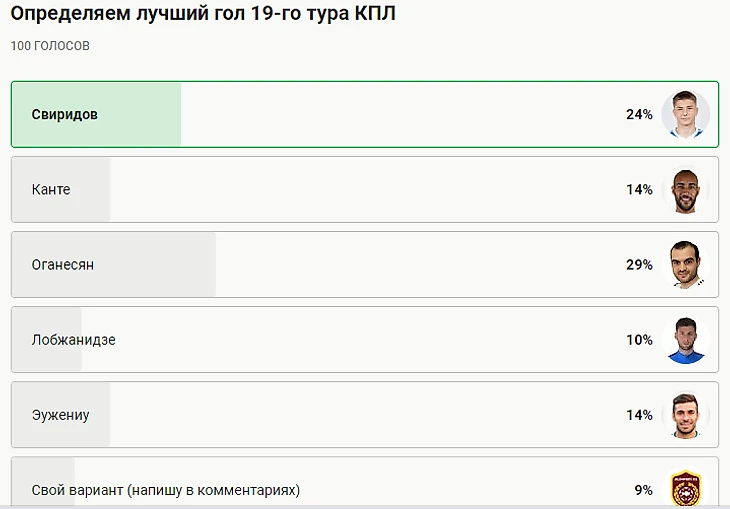Click the 29% result for Оганесян
730x509 pixels.
pyautogui.click(x=639, y=265)
